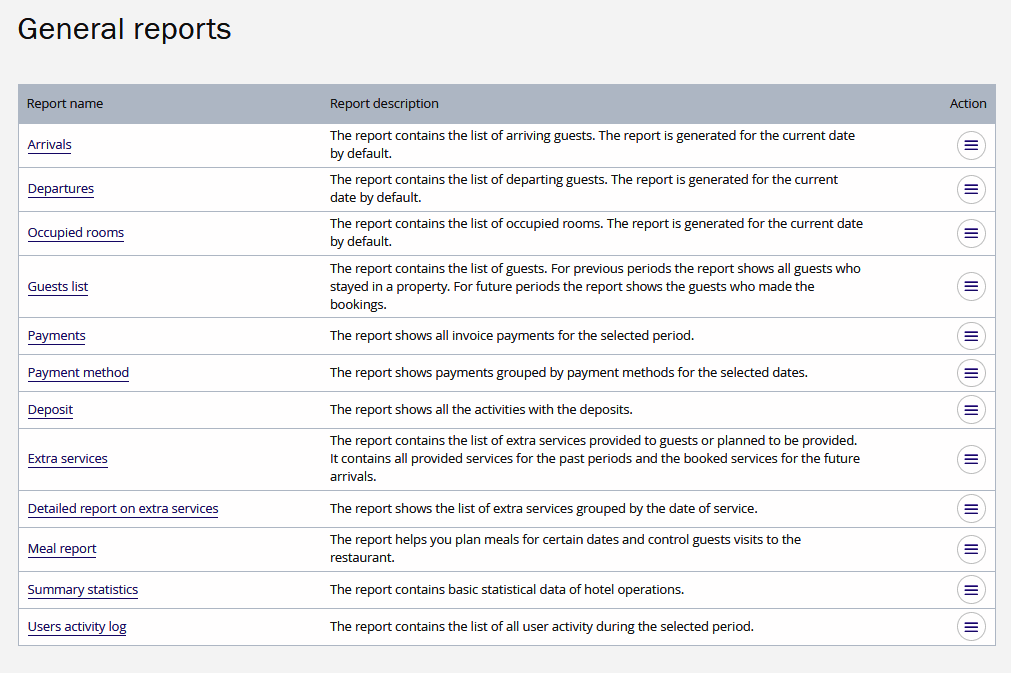Select the Payment method report link

(78, 373)
